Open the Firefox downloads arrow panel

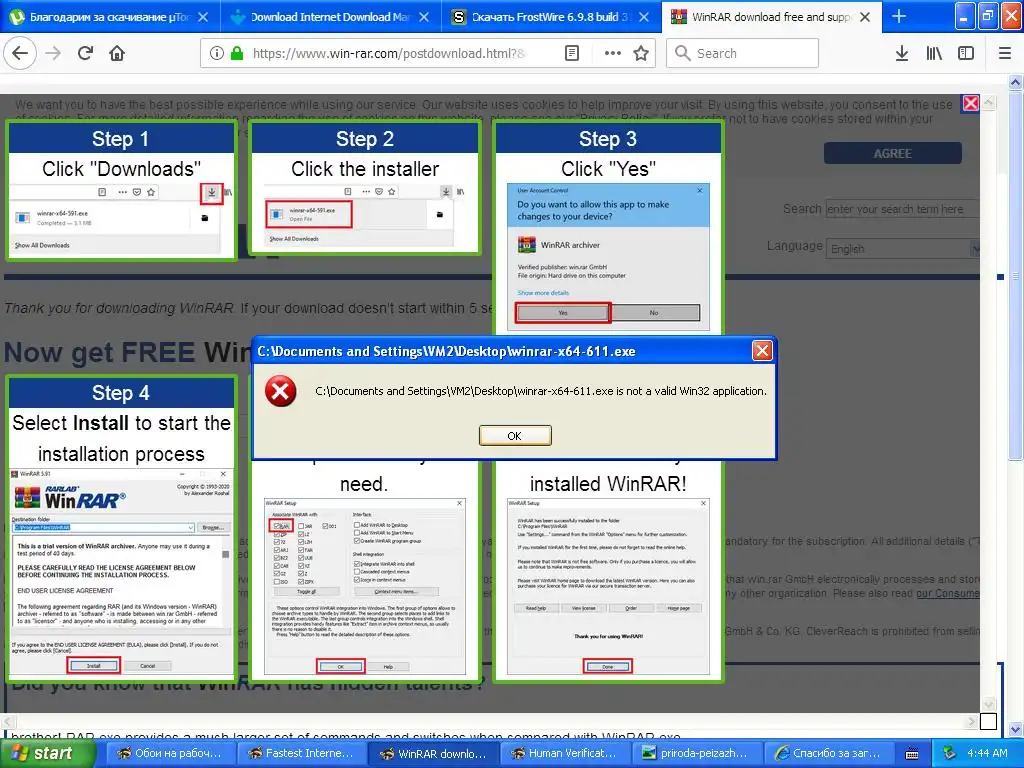click(902, 53)
